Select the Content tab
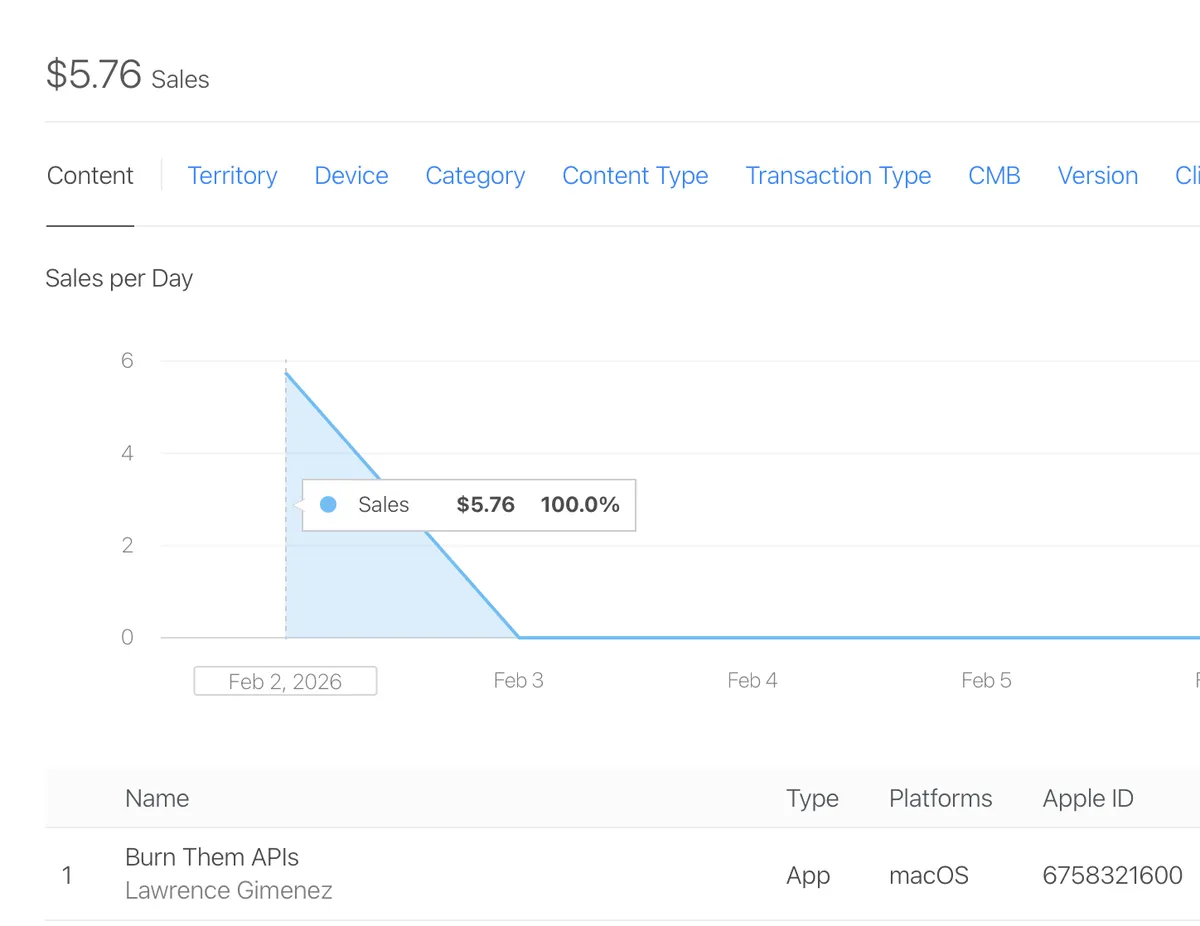 point(90,176)
